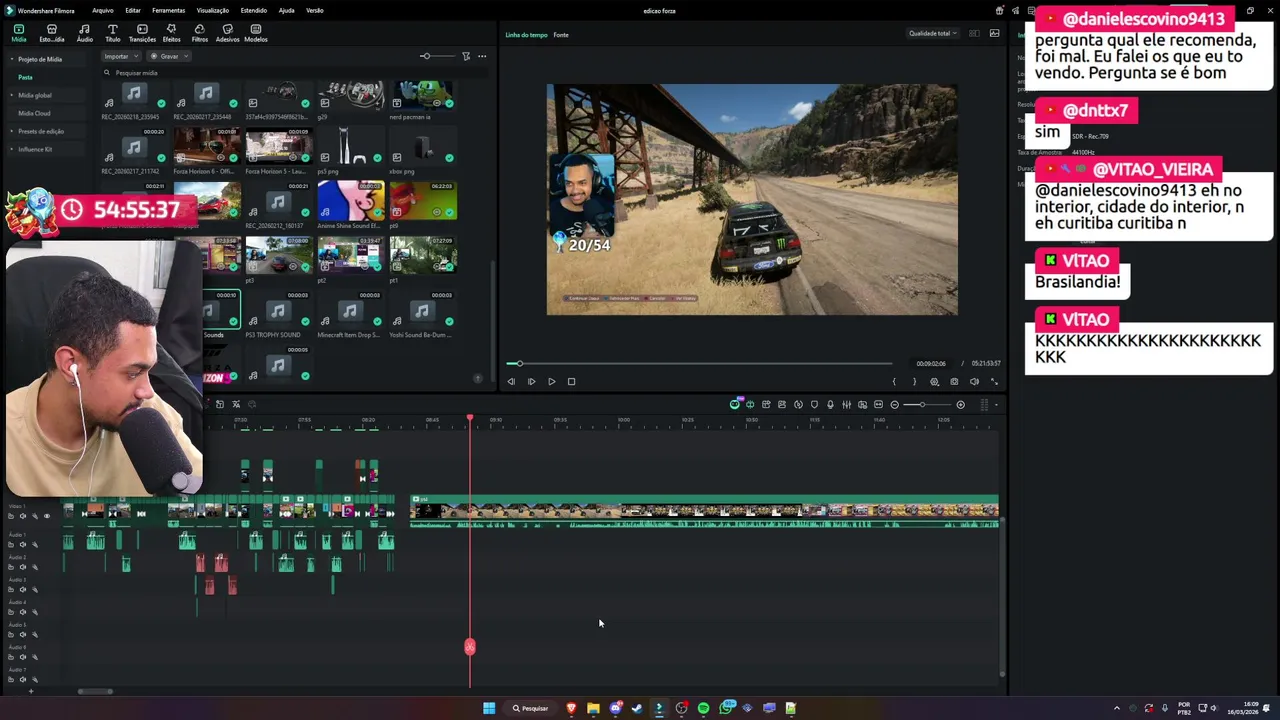Mute the Vídeo 1 track
Viewport: 1280px width, 720px height.
tap(23, 516)
